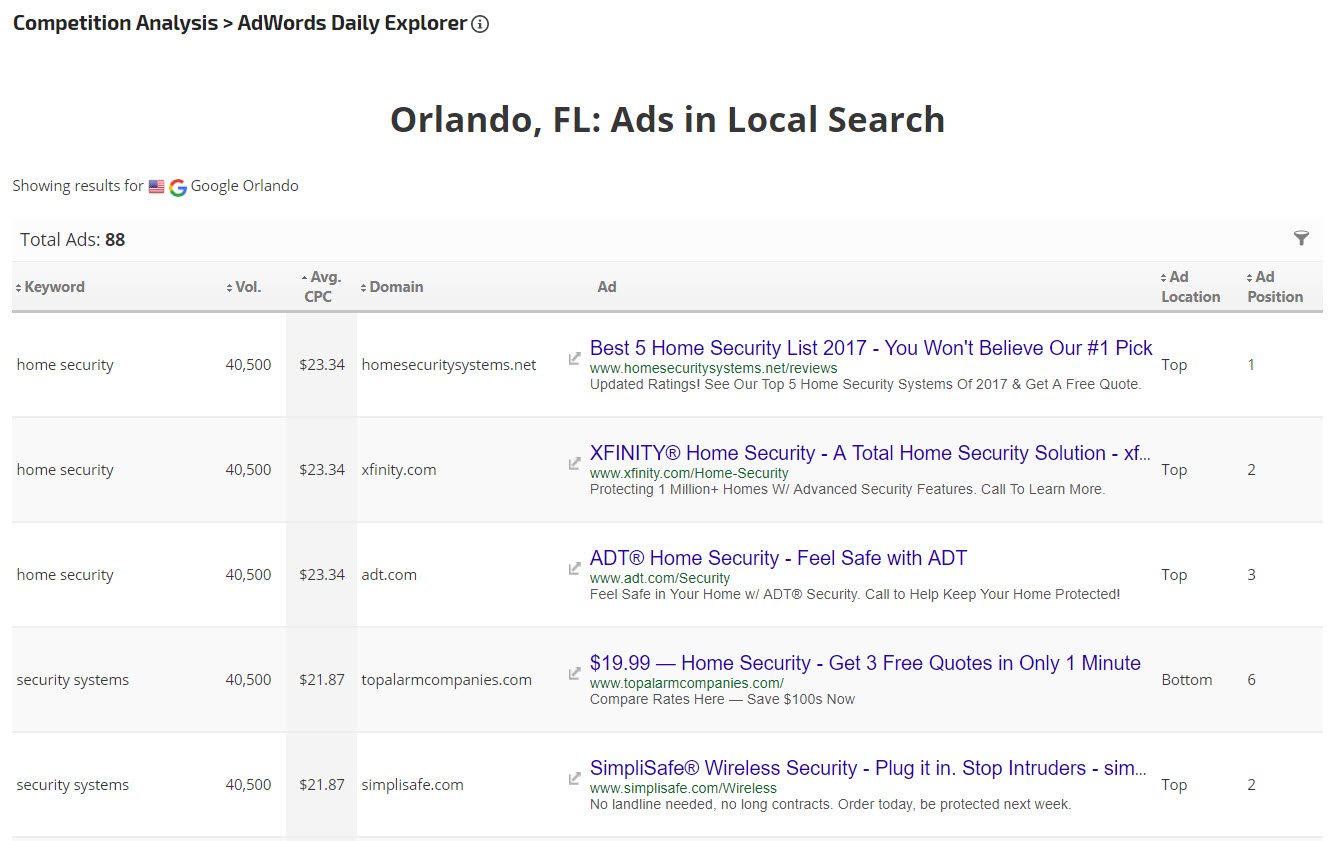Image resolution: width=1338 pixels, height=841 pixels.
Task: Open Best 5 Home Security List ad link
Action: [870, 348]
